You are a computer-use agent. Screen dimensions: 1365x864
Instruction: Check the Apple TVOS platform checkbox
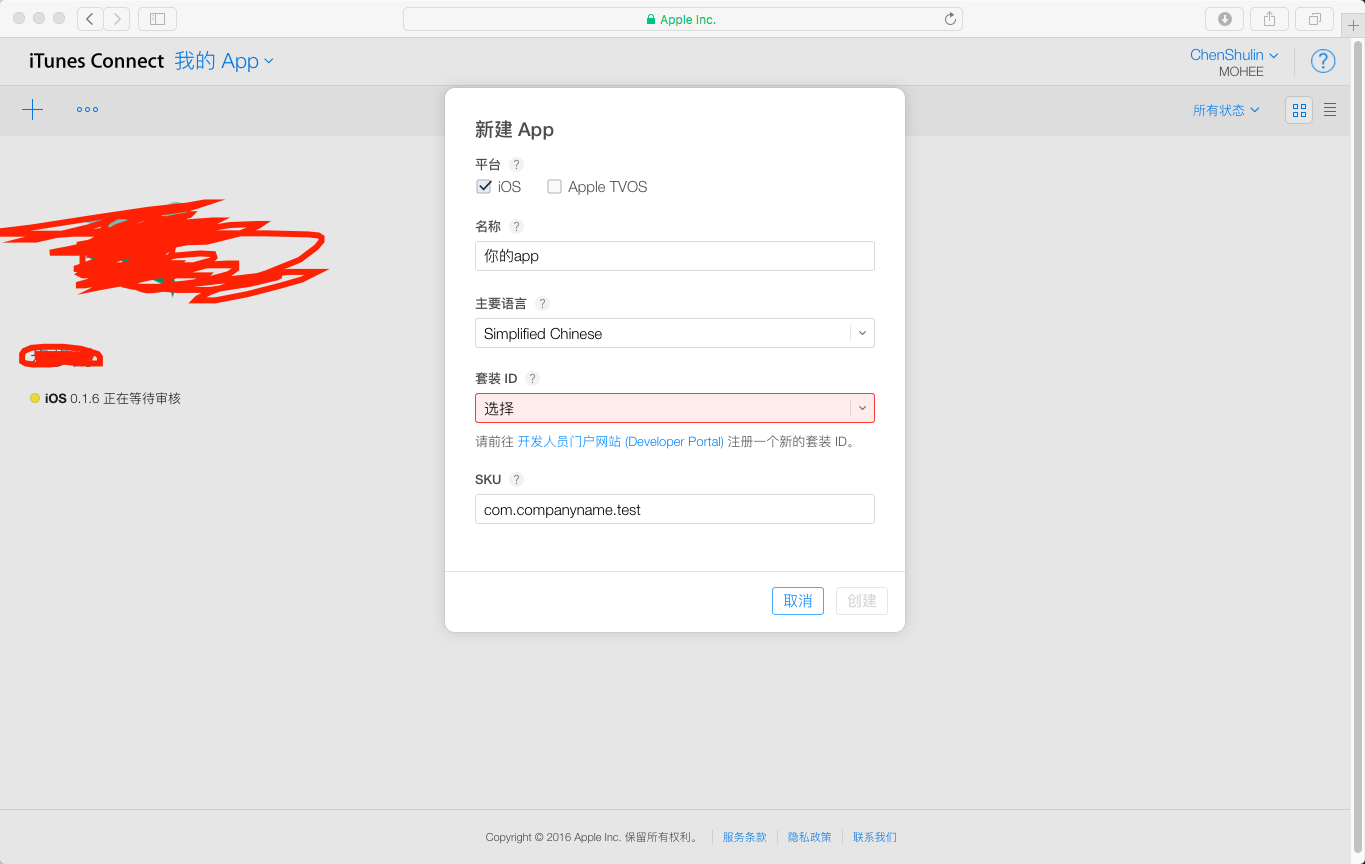(554, 187)
